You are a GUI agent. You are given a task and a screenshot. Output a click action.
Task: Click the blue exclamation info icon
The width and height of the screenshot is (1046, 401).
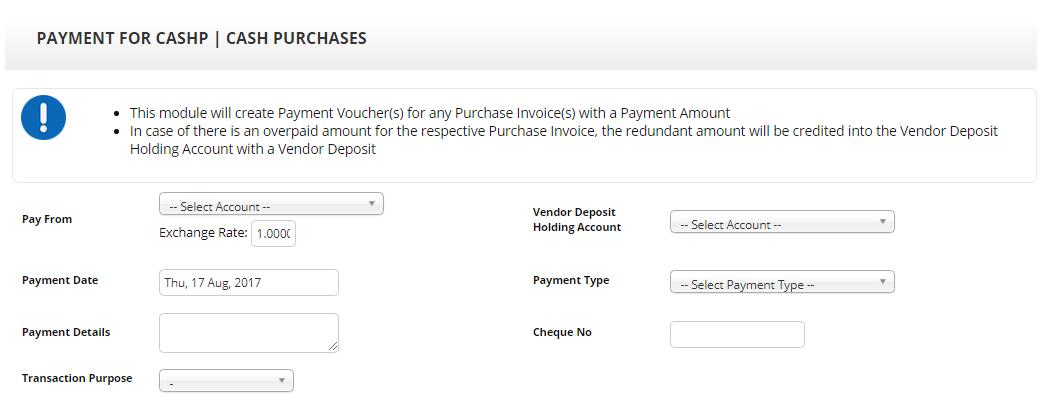tap(43, 117)
